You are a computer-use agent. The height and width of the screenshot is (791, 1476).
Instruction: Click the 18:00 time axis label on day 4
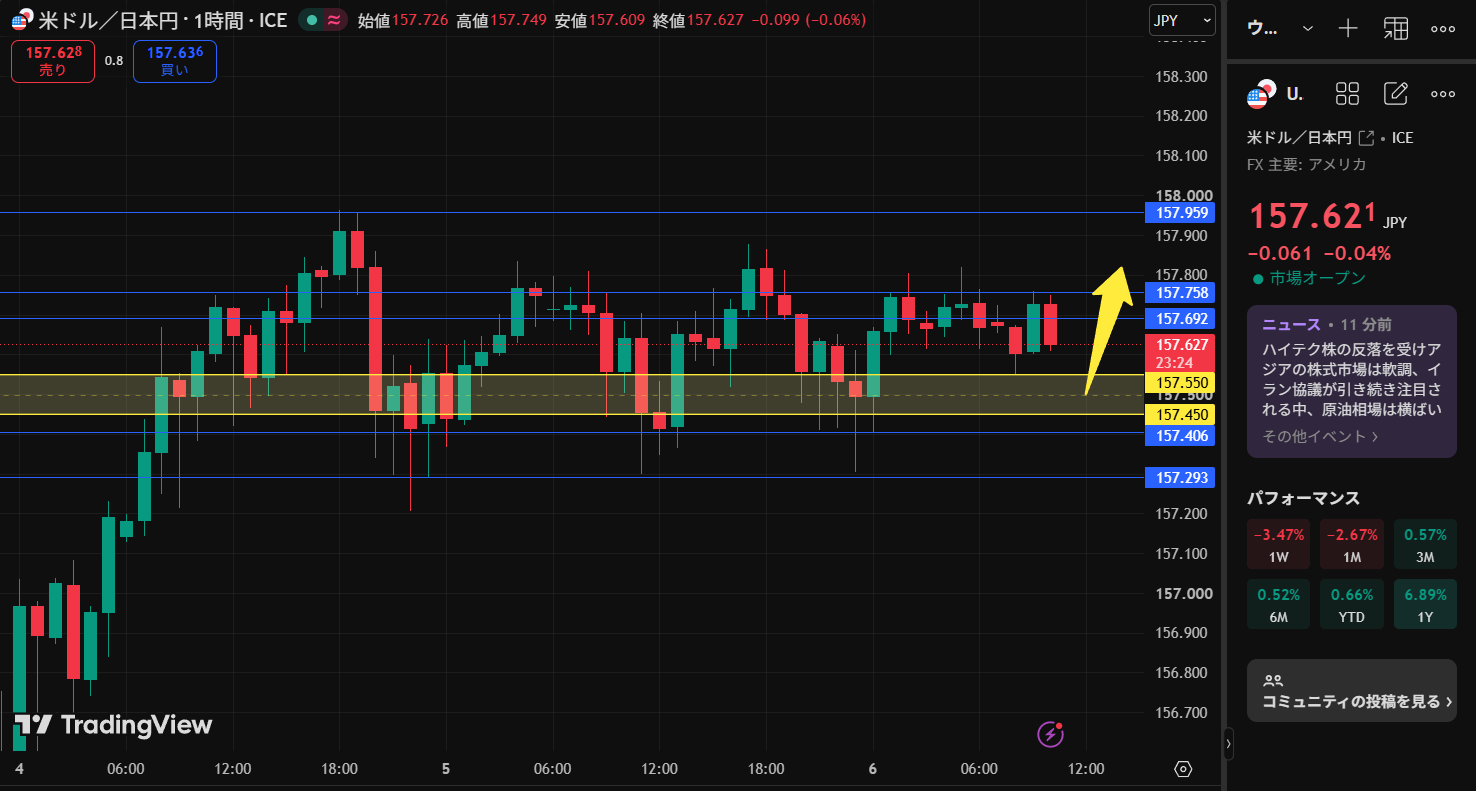[340, 769]
